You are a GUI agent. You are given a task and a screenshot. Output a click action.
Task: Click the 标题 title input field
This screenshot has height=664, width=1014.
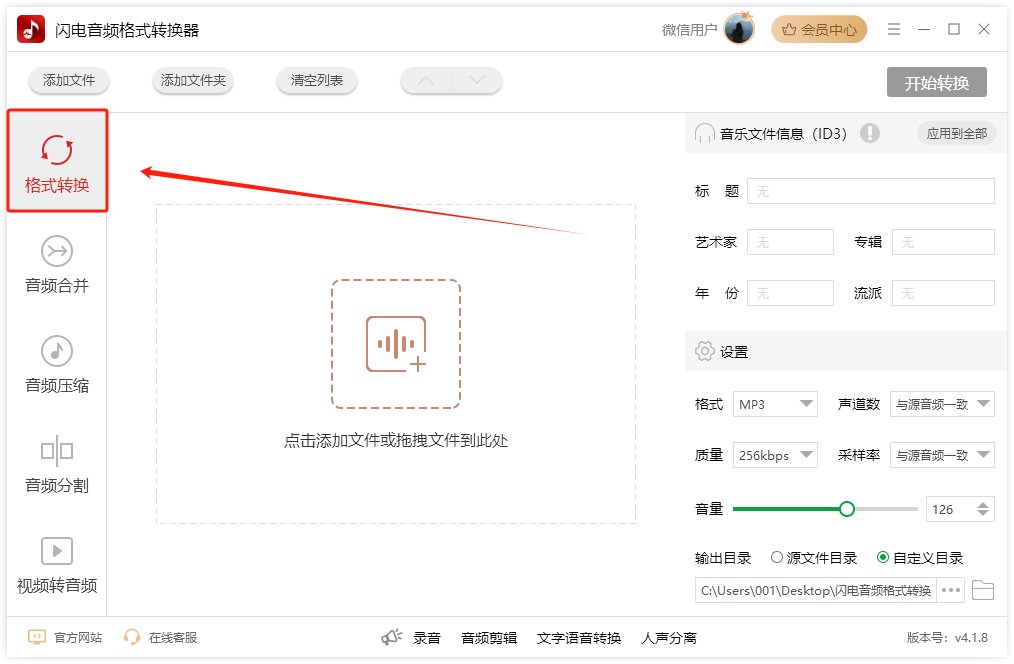(870, 190)
